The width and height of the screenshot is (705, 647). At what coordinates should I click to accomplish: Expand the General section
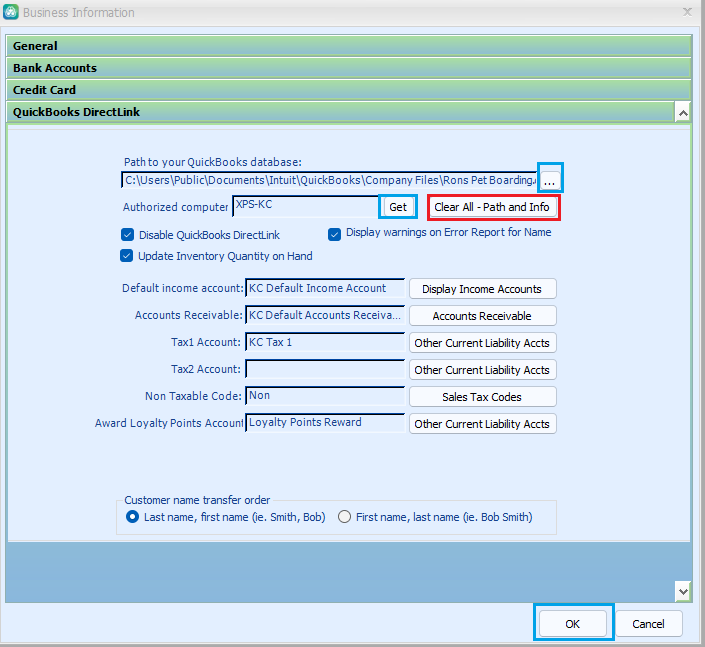[x=348, y=46]
